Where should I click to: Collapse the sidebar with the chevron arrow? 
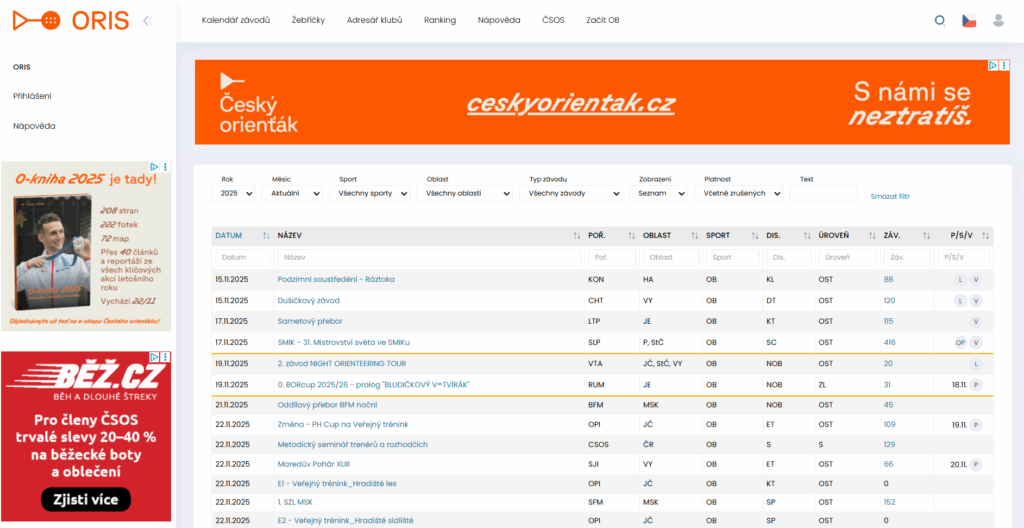pos(147,20)
